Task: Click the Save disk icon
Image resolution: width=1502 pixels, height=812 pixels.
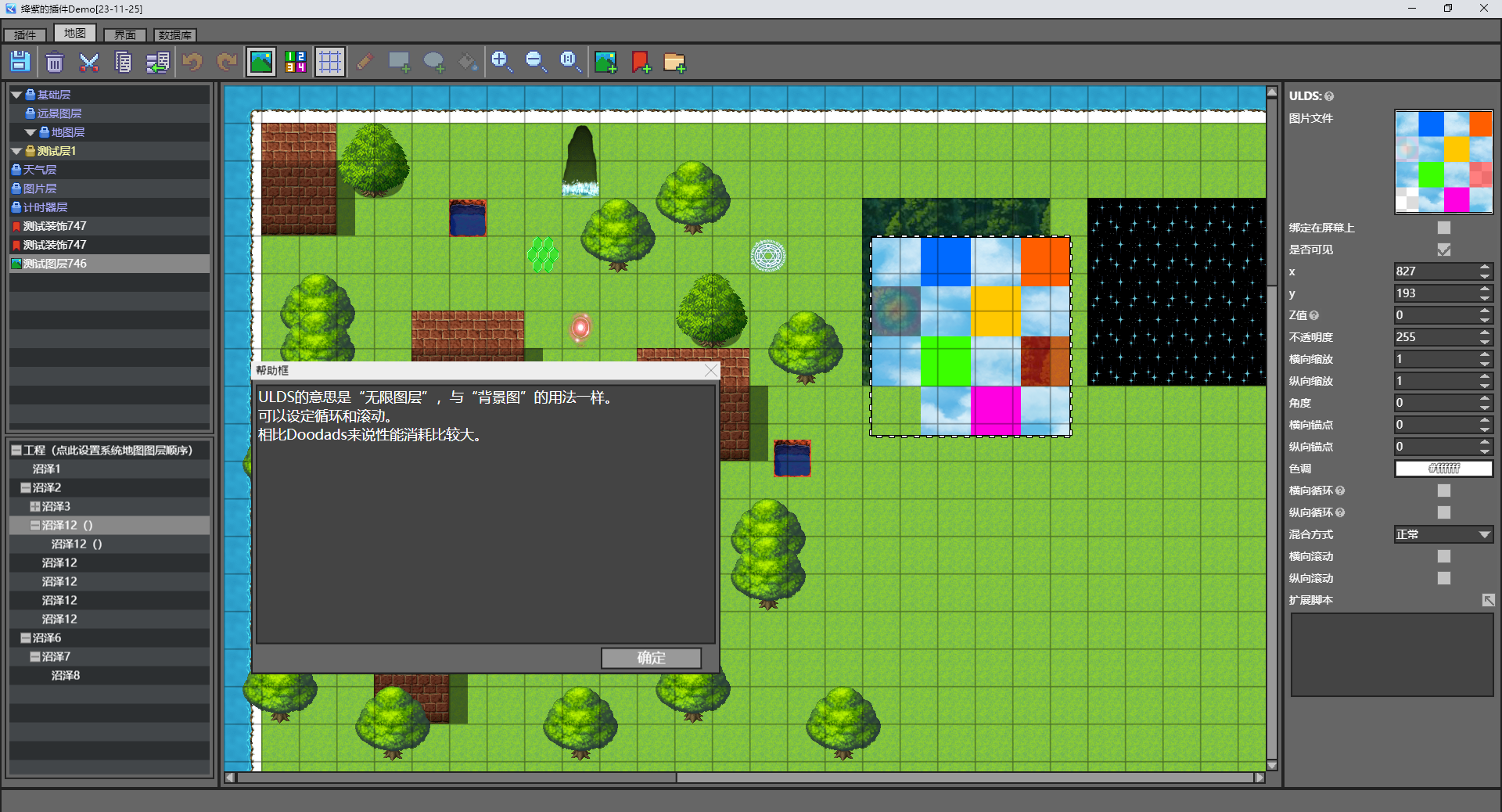Action: [20, 62]
